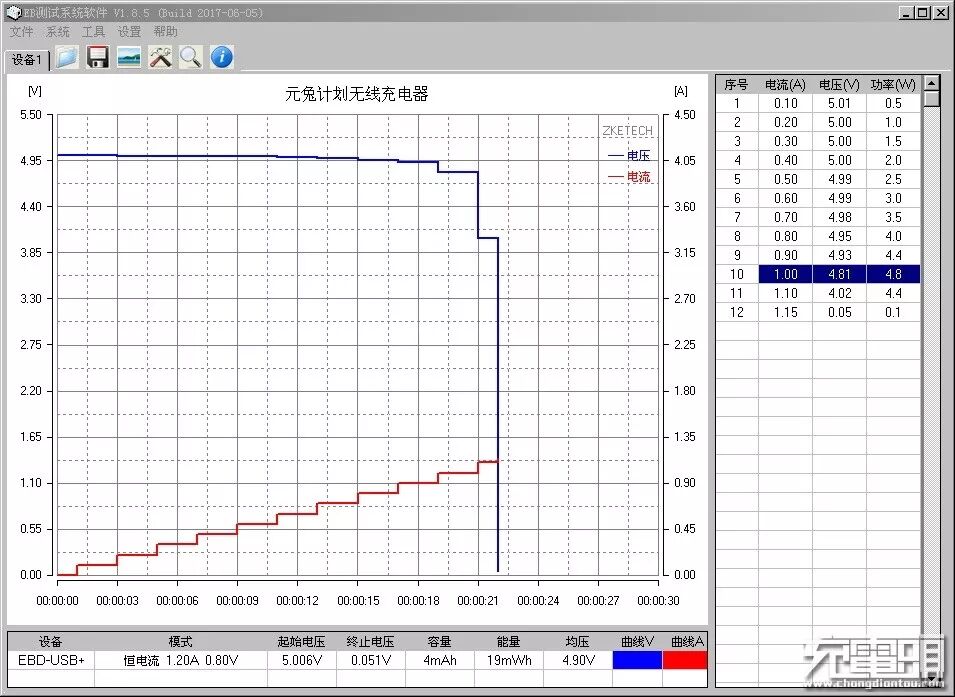Open the 帮助 menu
The width and height of the screenshot is (955, 697).
165,32
